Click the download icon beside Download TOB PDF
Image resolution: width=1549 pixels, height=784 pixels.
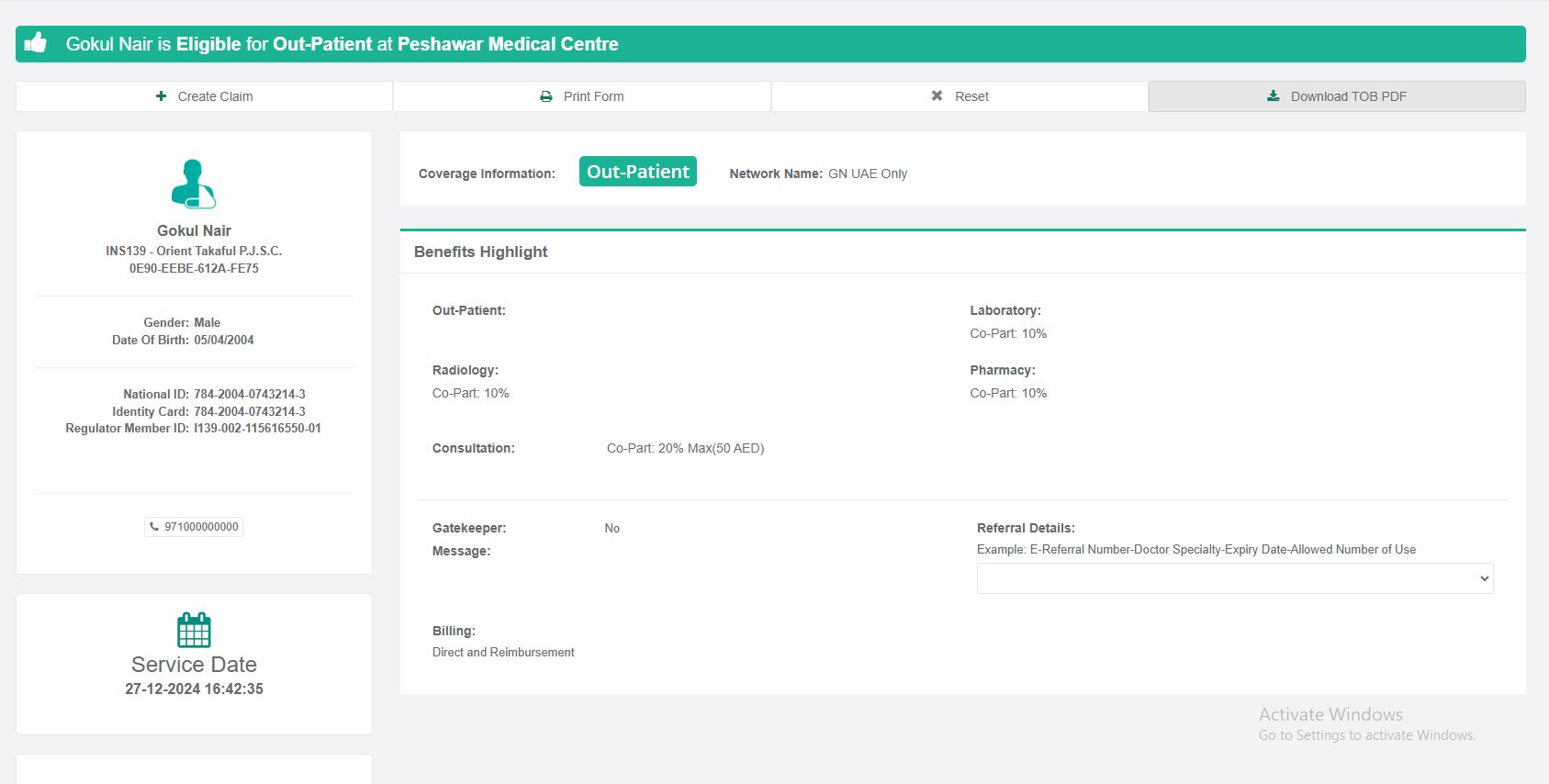point(1274,96)
